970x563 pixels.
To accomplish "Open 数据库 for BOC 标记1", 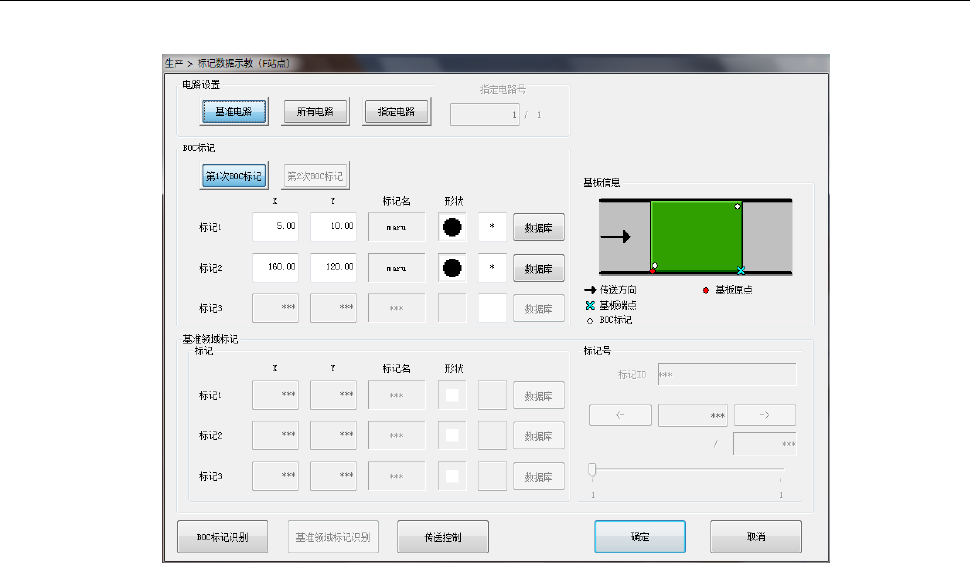I will point(539,228).
